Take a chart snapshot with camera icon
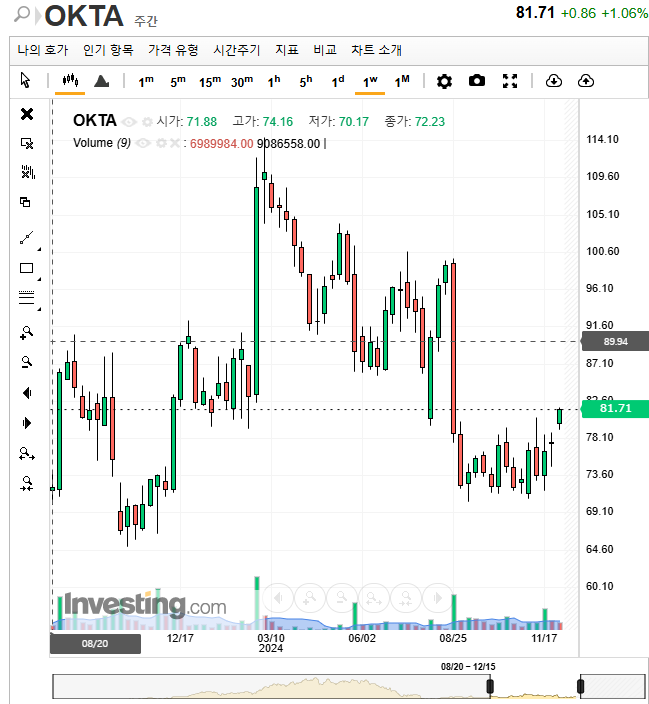The image size is (649, 704). pyautogui.click(x=477, y=81)
